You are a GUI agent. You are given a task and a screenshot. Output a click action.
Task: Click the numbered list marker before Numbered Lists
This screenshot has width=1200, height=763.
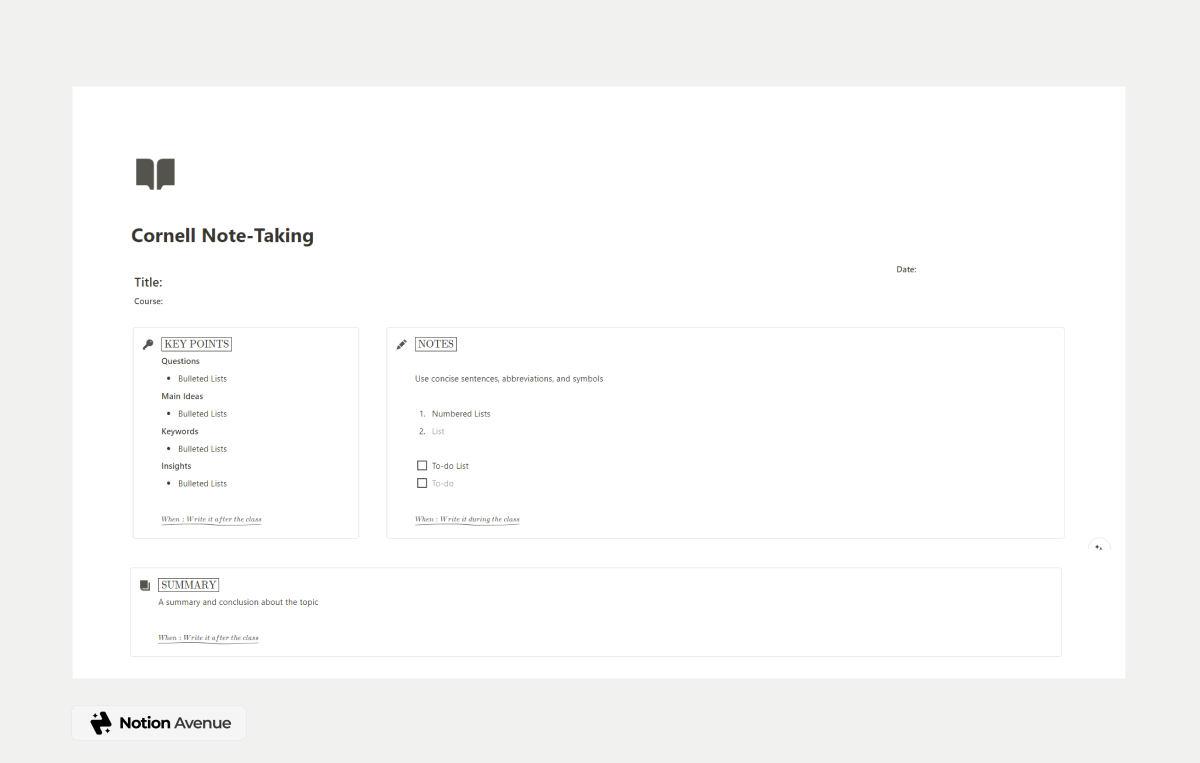421,413
